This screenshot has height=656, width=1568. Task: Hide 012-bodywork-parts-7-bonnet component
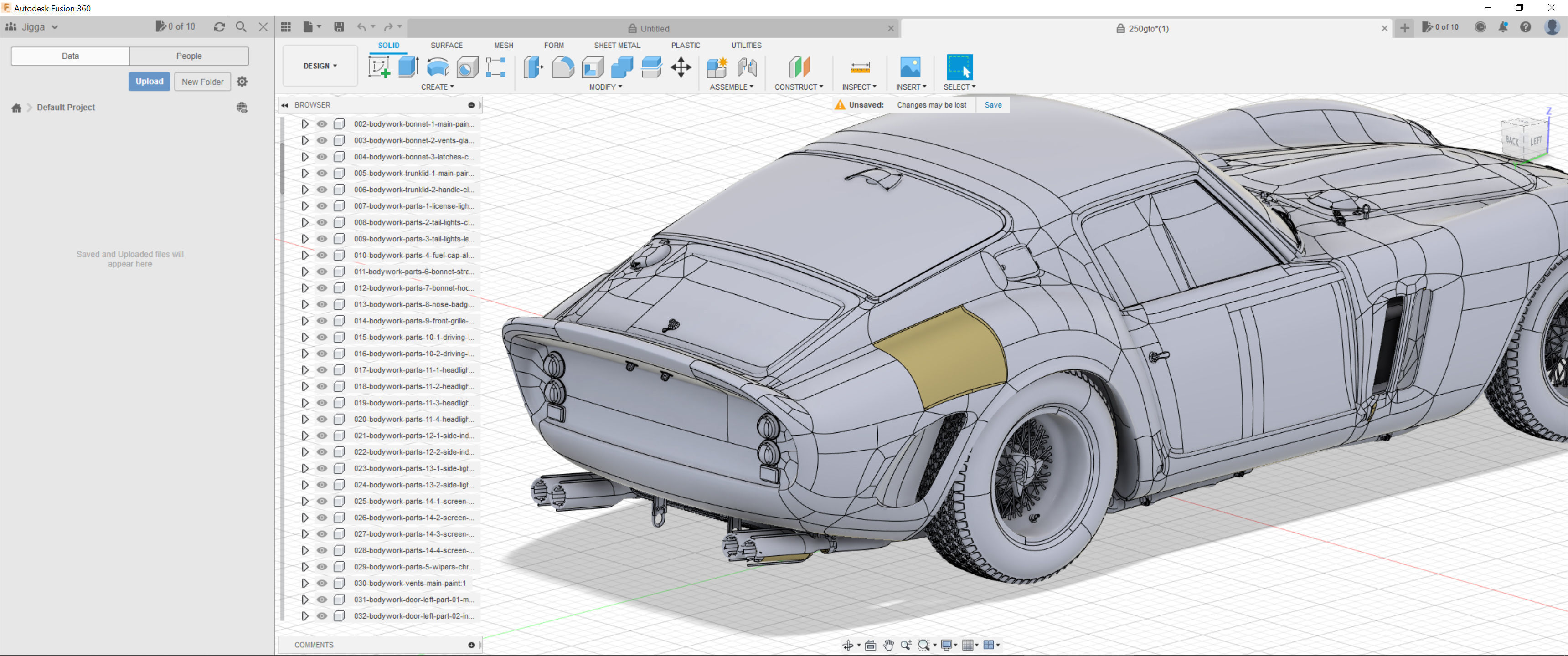coord(322,288)
